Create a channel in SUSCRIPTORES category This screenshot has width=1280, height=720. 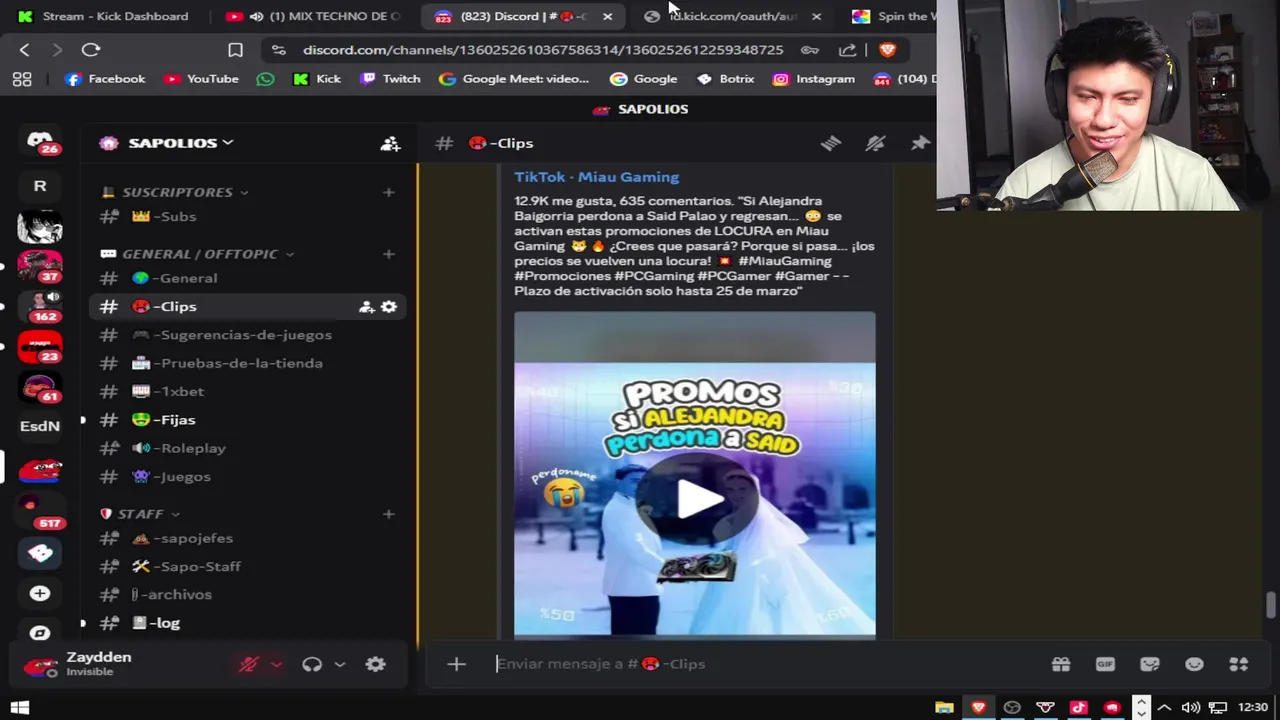389,192
